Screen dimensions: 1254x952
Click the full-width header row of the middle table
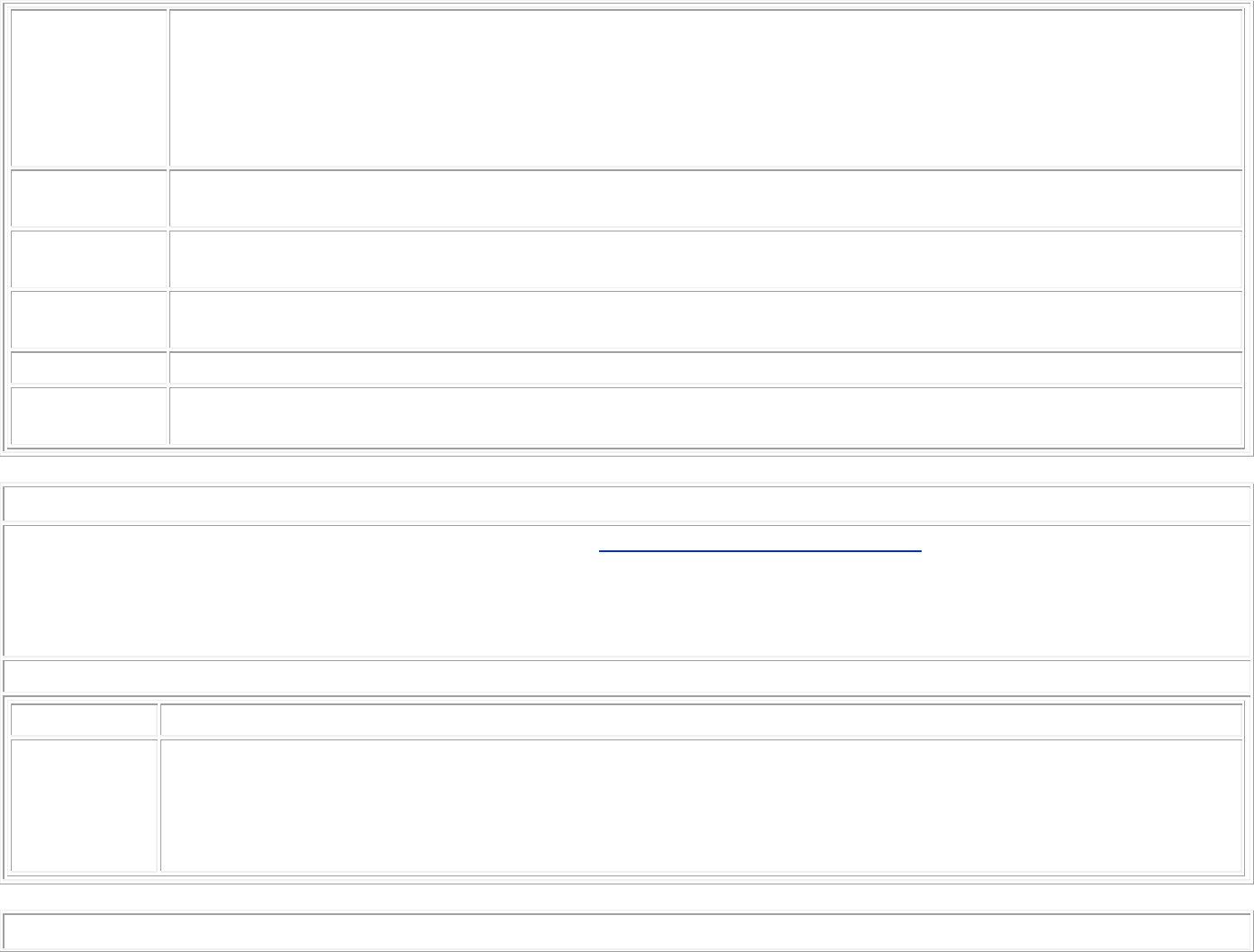627,503
